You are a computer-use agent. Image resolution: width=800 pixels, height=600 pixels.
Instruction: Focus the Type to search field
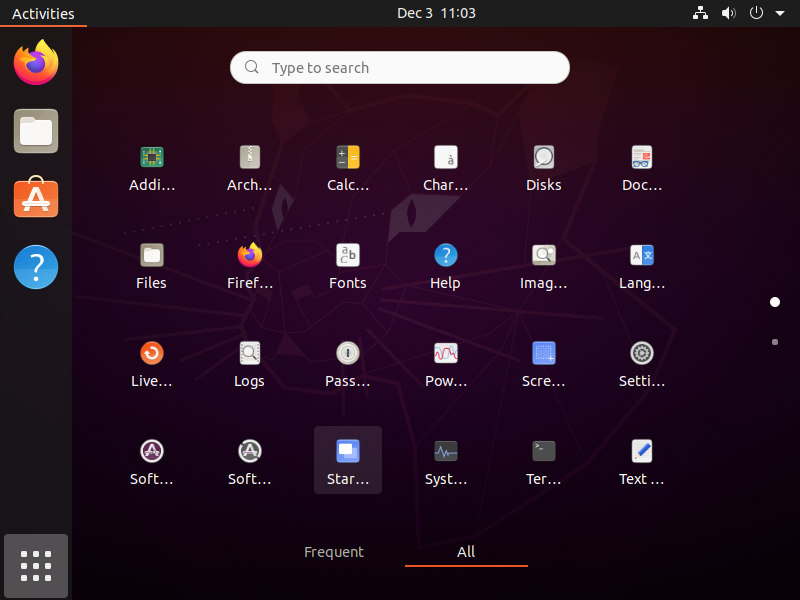tap(399, 67)
